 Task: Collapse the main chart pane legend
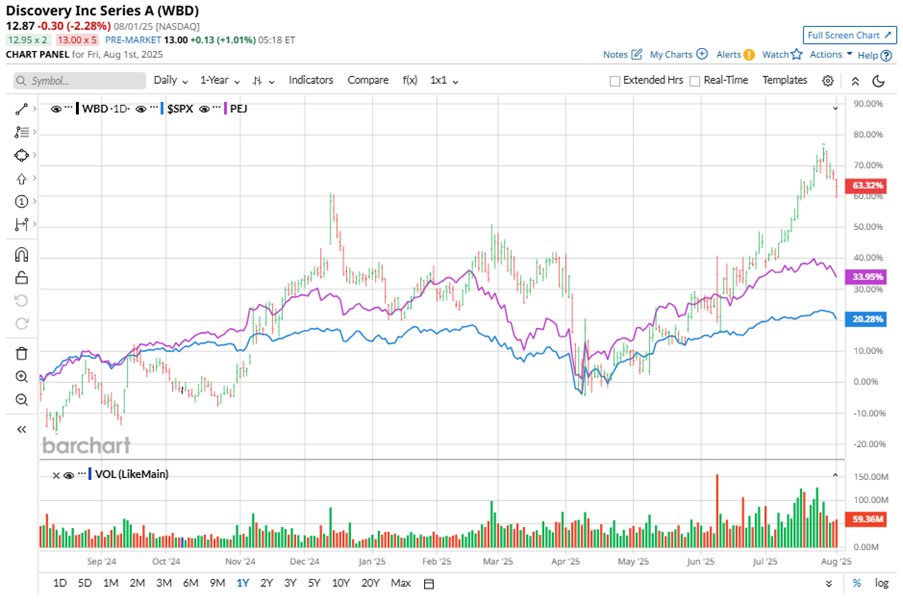coord(835,108)
